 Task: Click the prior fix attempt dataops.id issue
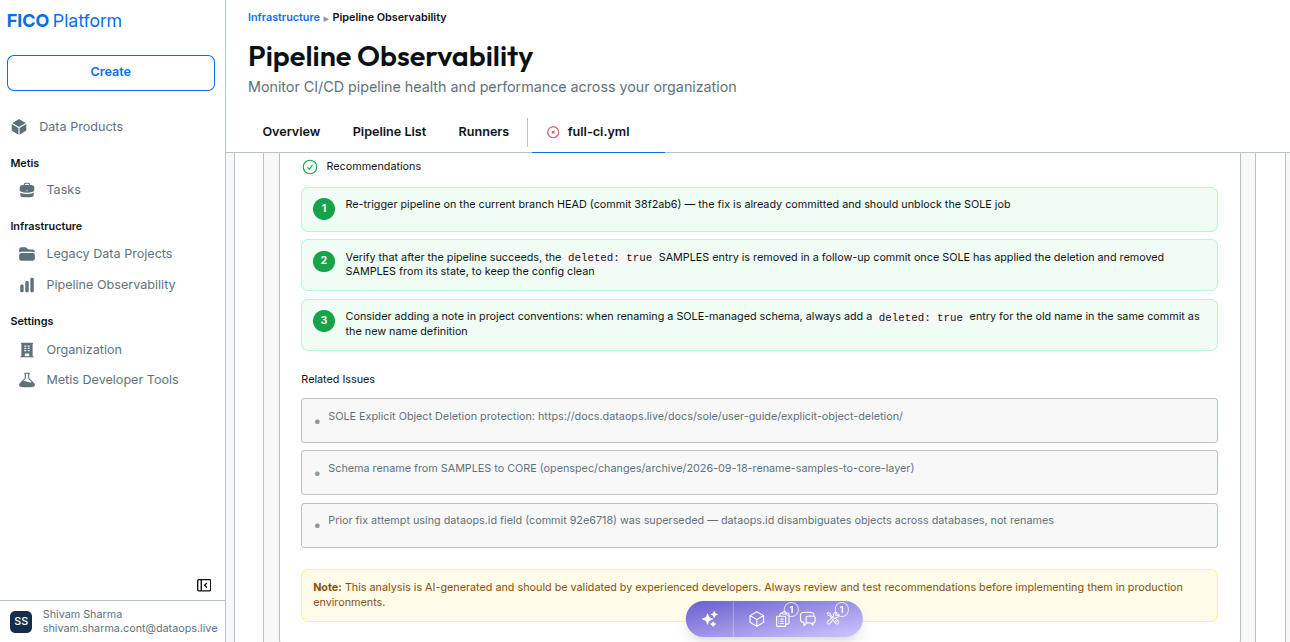click(x=759, y=525)
